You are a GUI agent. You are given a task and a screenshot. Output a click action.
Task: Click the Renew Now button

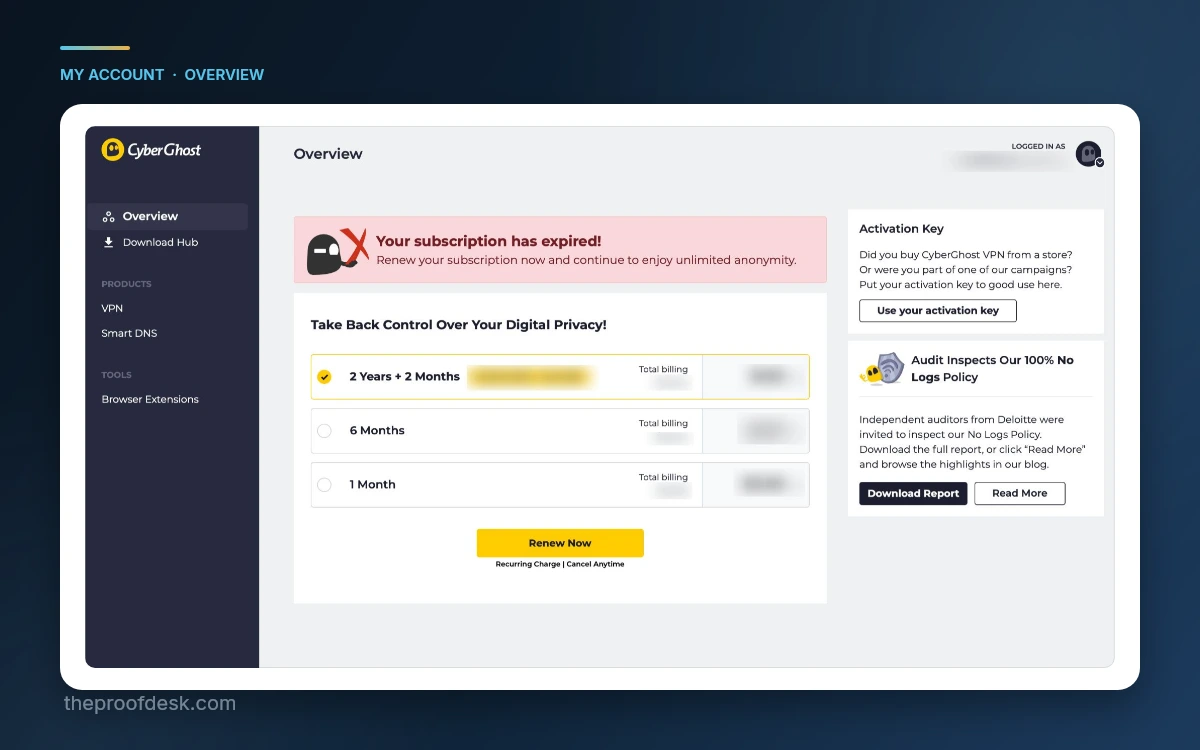560,543
